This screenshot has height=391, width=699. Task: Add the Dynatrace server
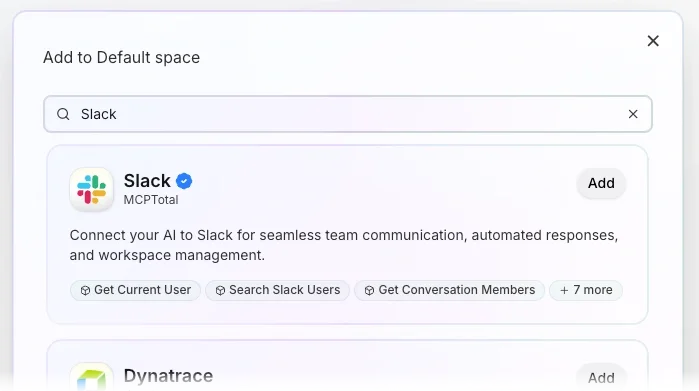601,378
